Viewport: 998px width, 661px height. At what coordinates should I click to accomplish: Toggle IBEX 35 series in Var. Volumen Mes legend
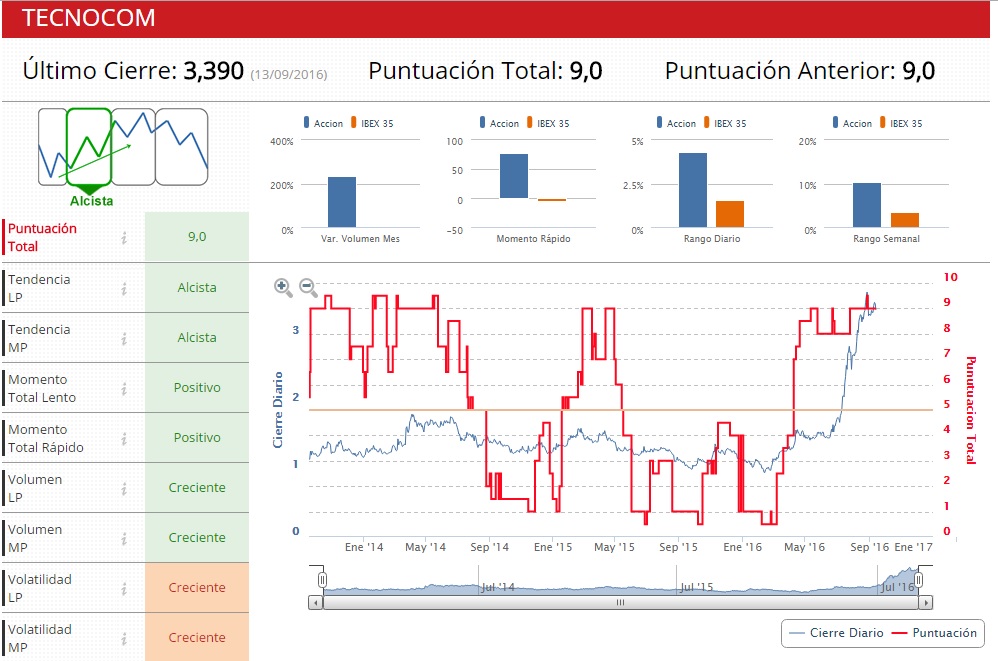[372, 123]
